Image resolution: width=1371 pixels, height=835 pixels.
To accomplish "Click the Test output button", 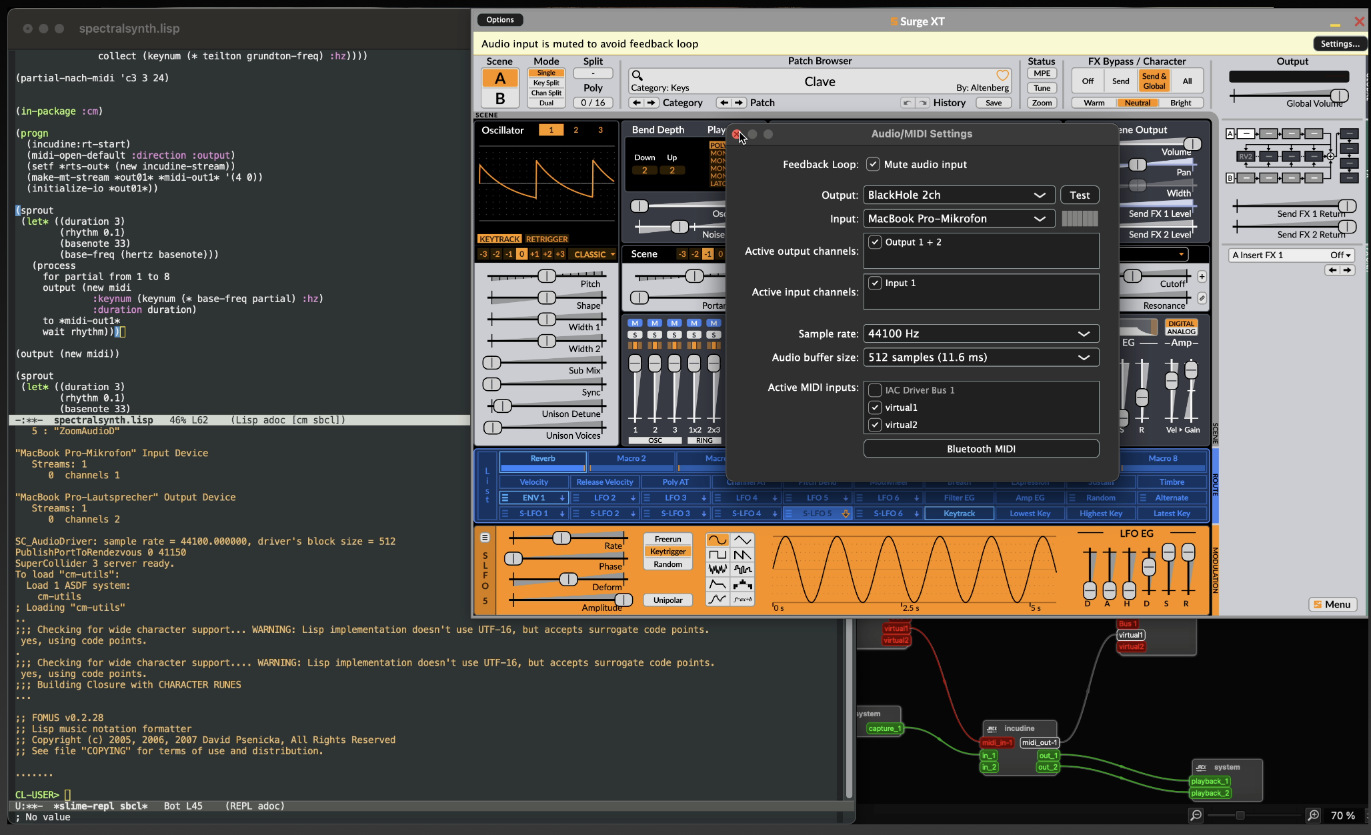I will coord(1080,195).
